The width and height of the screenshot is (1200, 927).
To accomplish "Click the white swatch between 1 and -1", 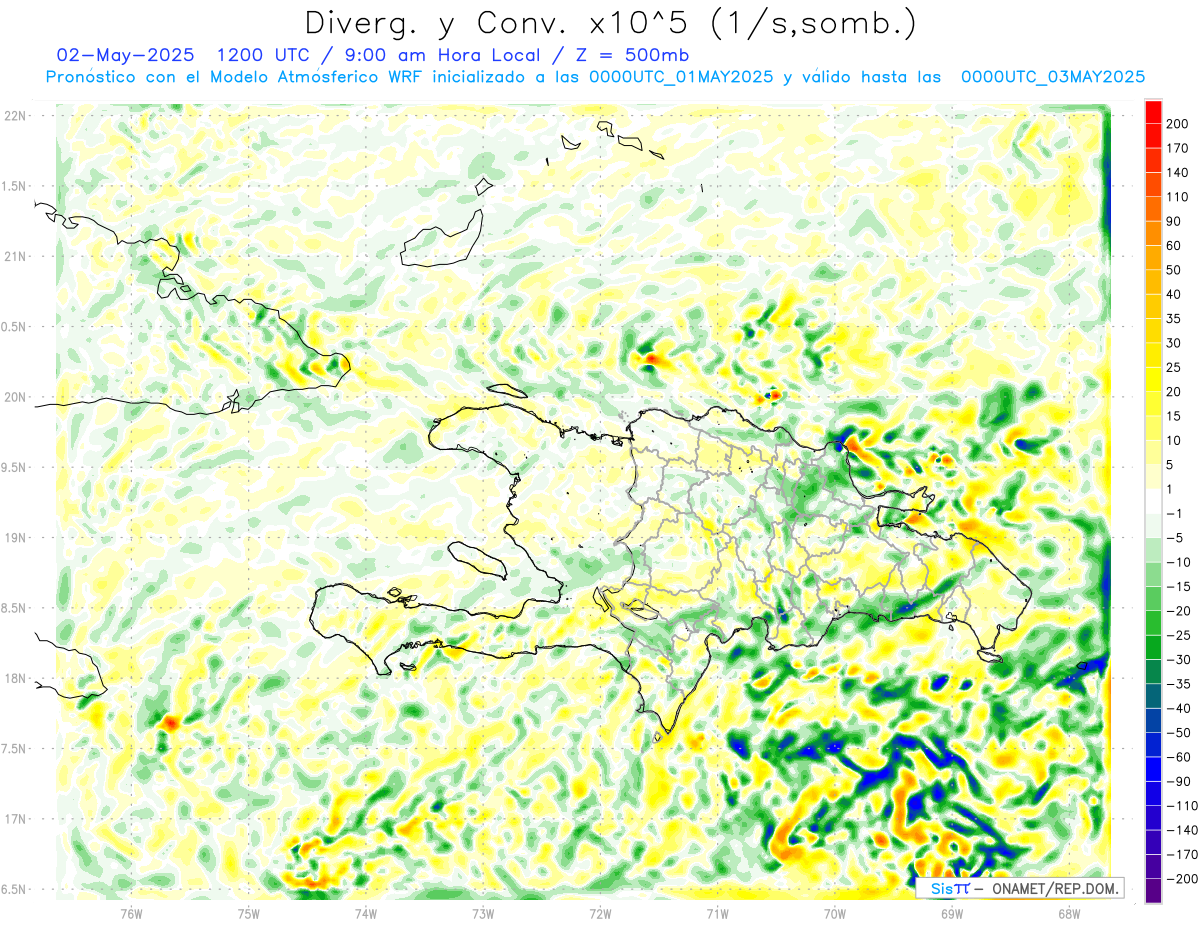I will click(1153, 502).
